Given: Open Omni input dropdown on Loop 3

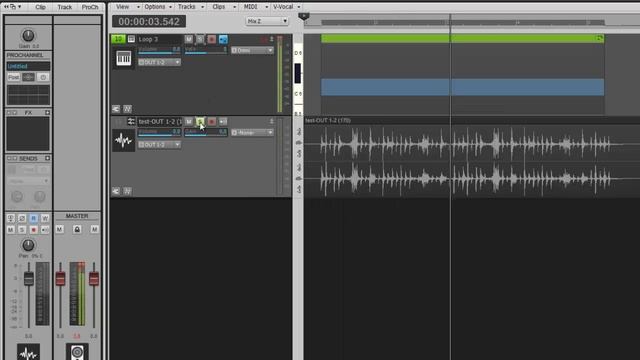Looking at the screenshot, I should [x=252, y=50].
